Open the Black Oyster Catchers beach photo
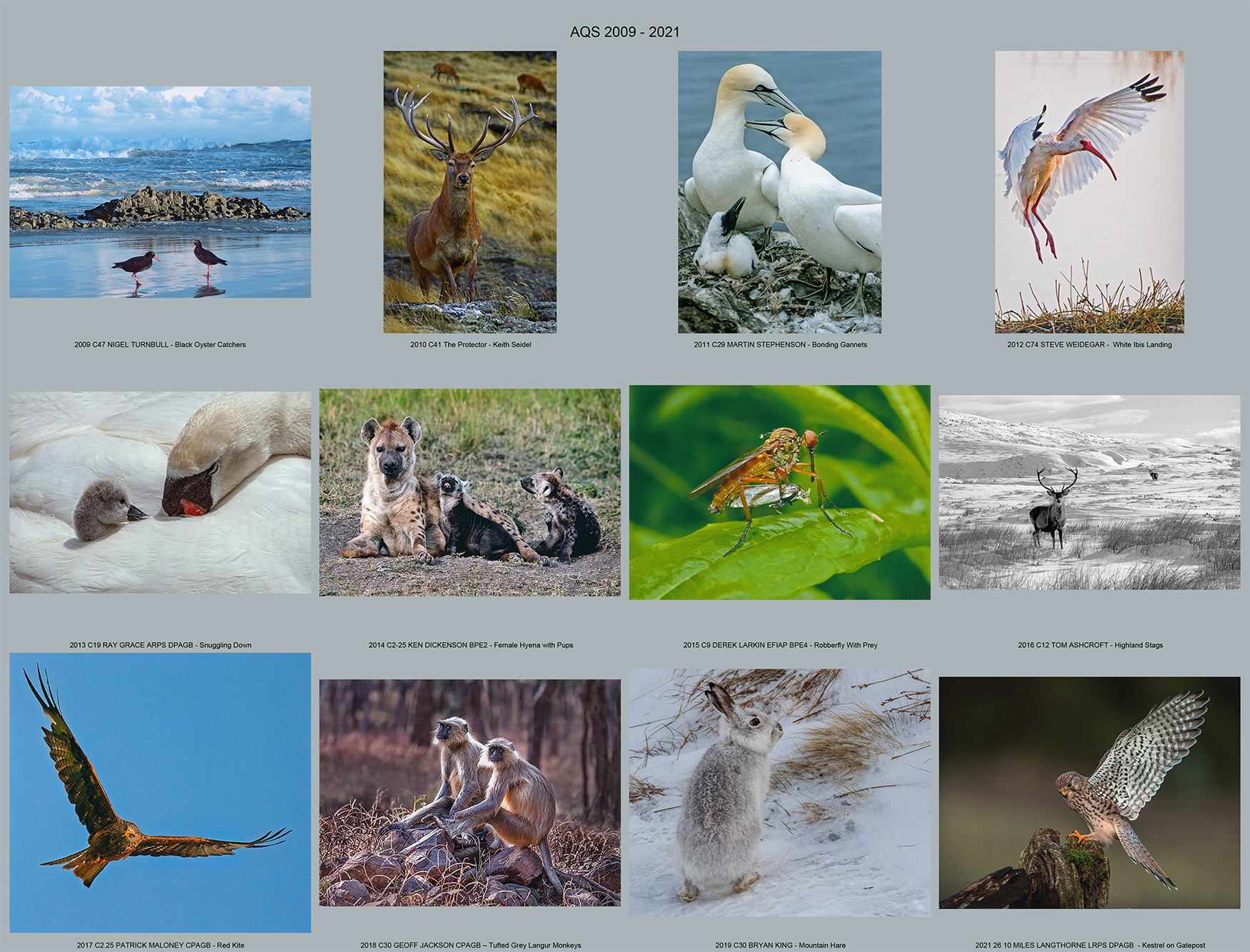 (160, 192)
